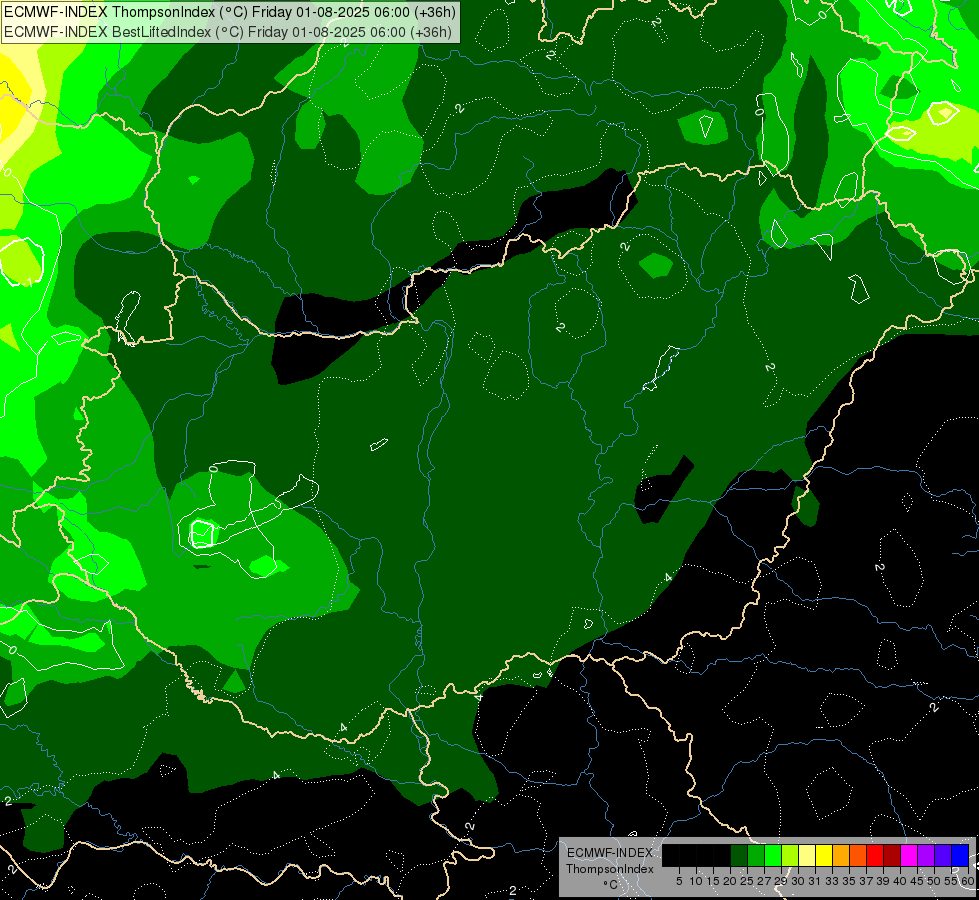Image resolution: width=979 pixels, height=900 pixels.
Task: Select the lime 29-30 legend swatch
Action: [x=790, y=855]
